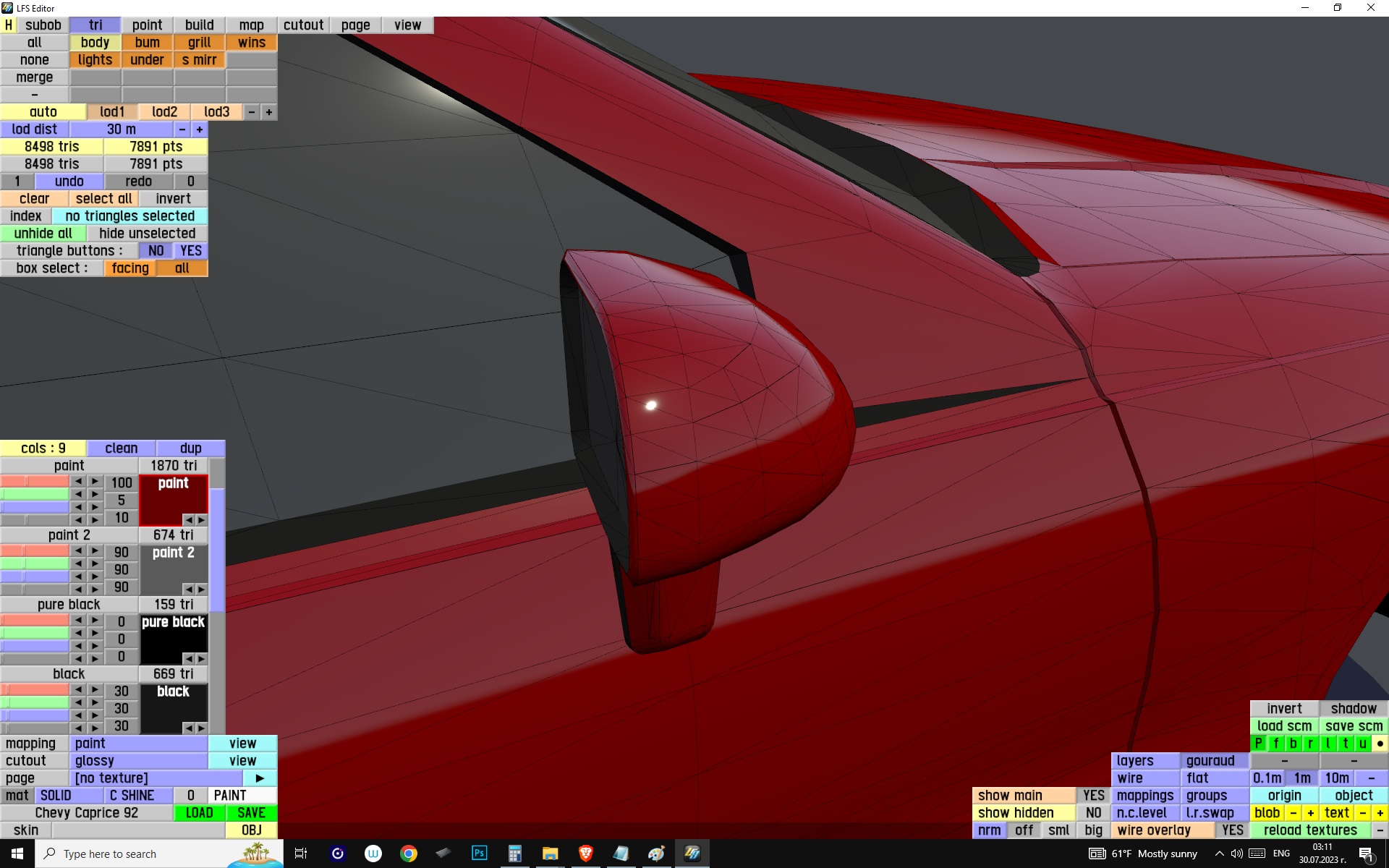This screenshot has width=1389, height=868.
Task: Switch to the point mode tab
Action: point(147,25)
